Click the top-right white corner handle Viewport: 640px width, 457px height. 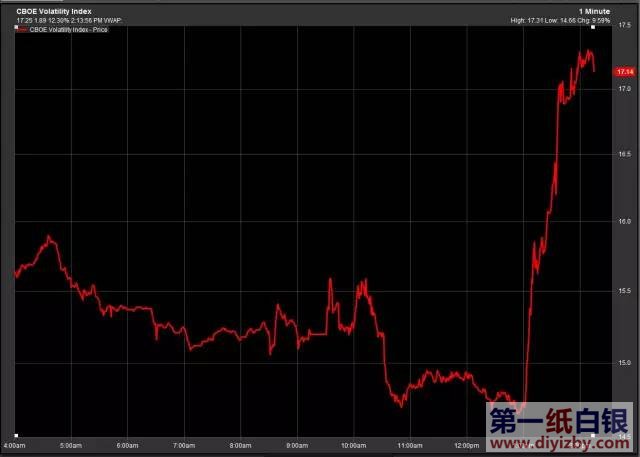click(594, 26)
